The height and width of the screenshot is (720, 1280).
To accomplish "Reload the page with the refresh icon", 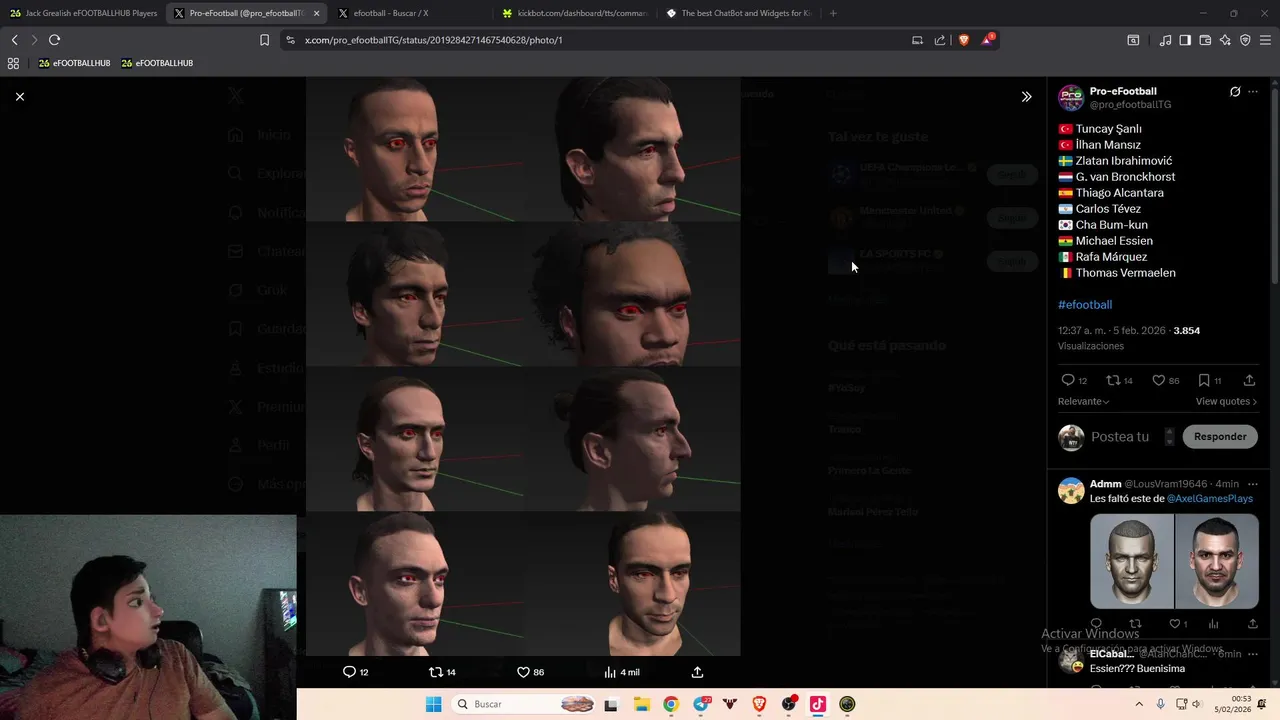I will [x=54, y=40].
